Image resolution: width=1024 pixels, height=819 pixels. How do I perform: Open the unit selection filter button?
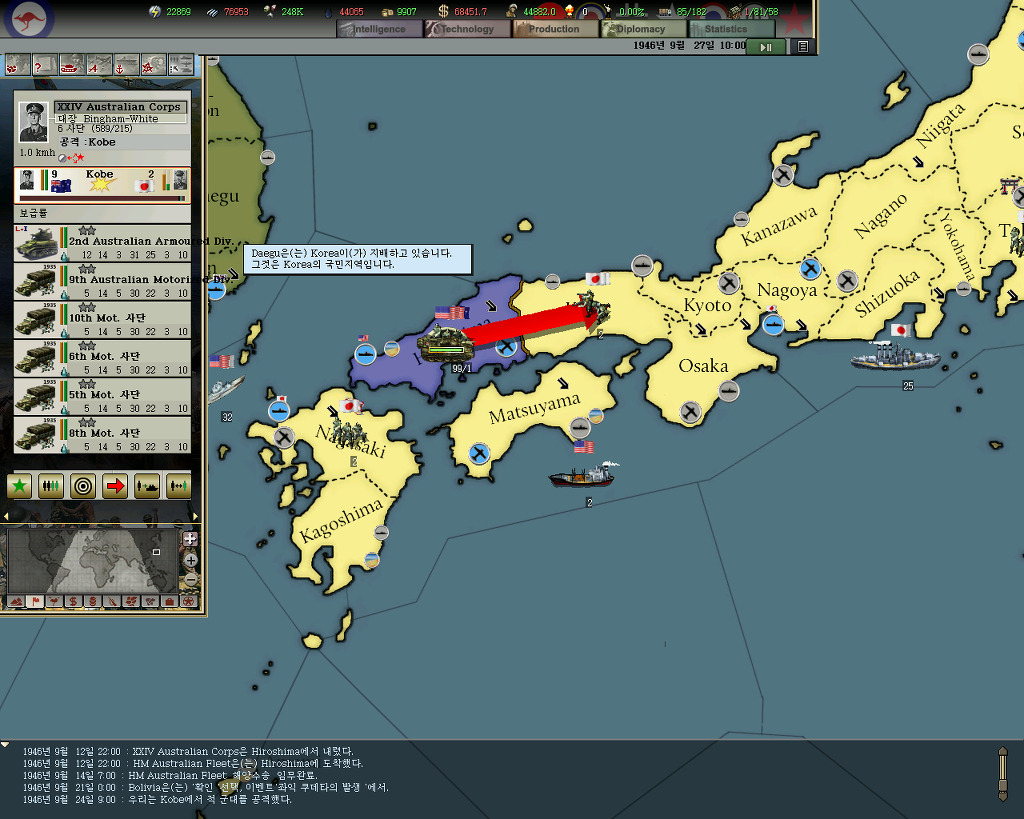tap(181, 65)
